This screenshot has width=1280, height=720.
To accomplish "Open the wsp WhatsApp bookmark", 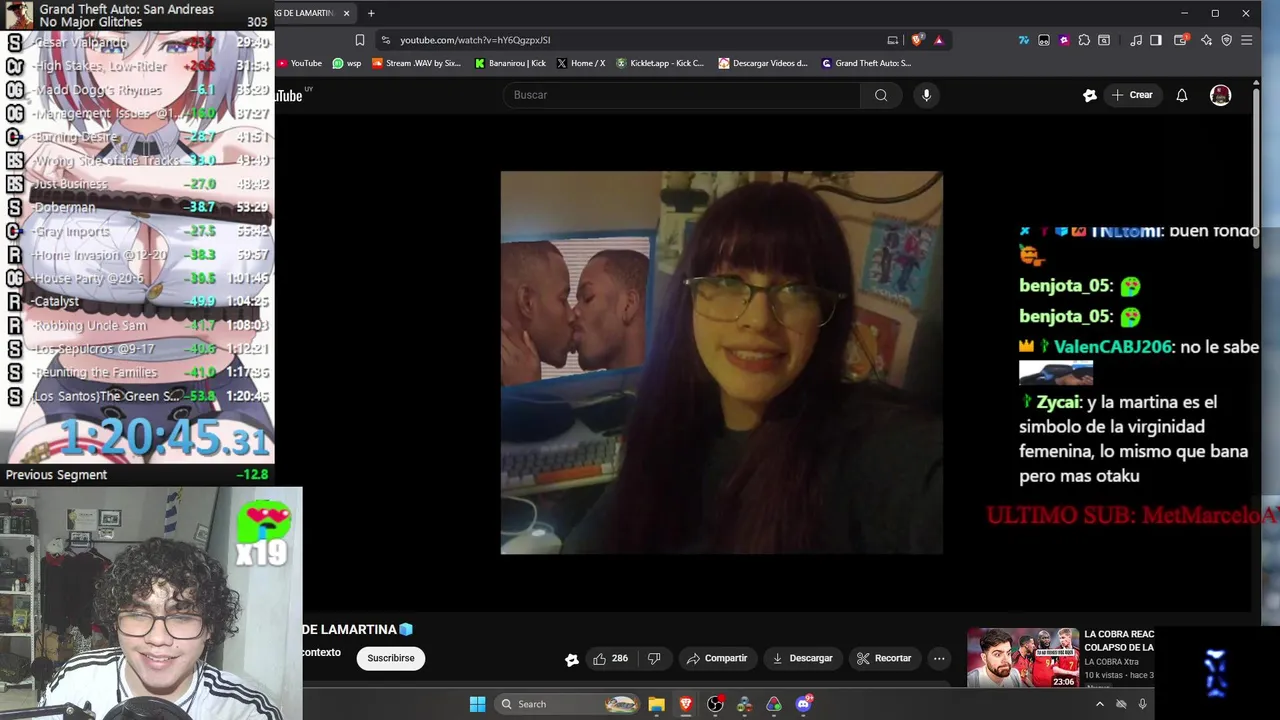I will 347,63.
